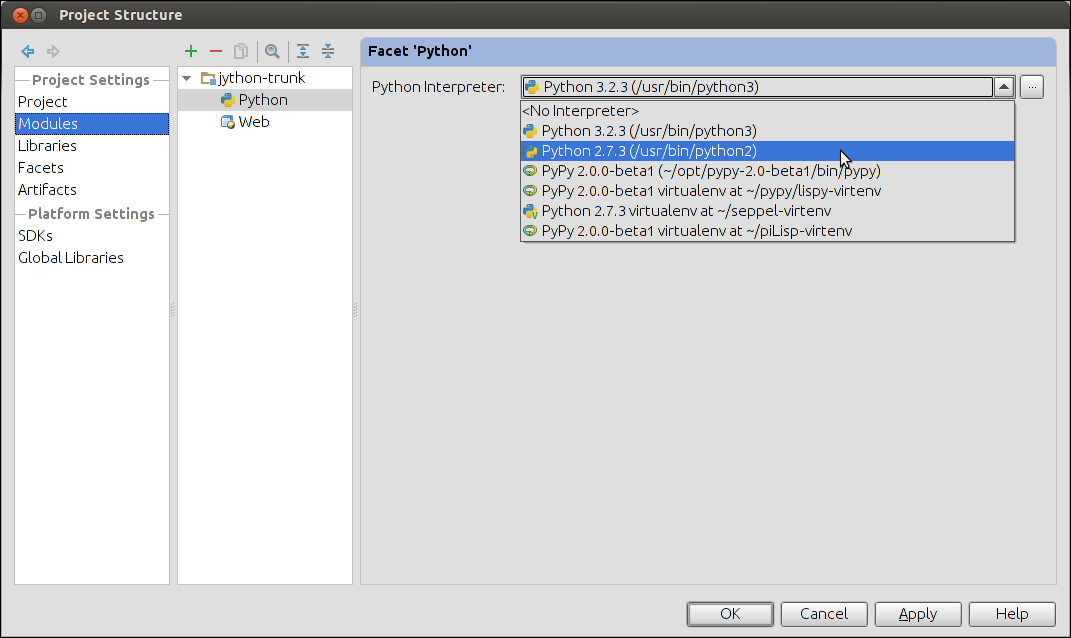Open interpreter browse ellipsis button
1071x638 pixels.
pos(1032,87)
